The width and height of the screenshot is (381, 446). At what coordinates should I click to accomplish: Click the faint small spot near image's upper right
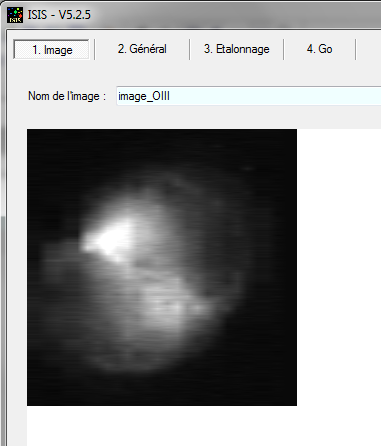247,169
